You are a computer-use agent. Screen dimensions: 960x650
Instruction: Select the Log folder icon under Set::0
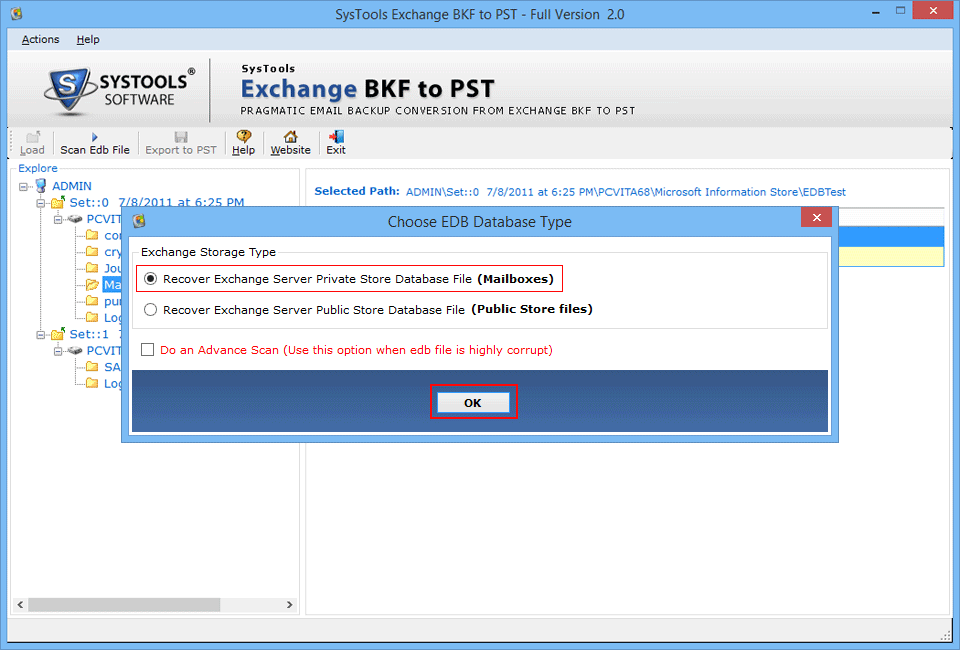(x=92, y=317)
